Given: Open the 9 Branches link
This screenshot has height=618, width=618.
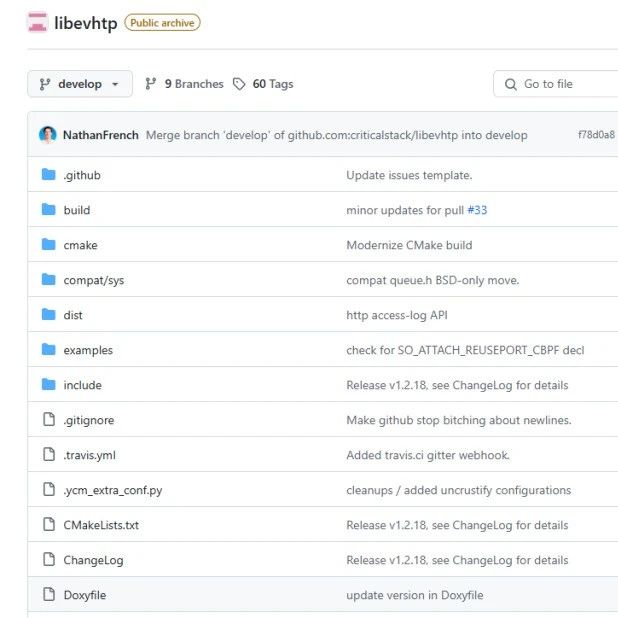Looking at the screenshot, I should [184, 84].
